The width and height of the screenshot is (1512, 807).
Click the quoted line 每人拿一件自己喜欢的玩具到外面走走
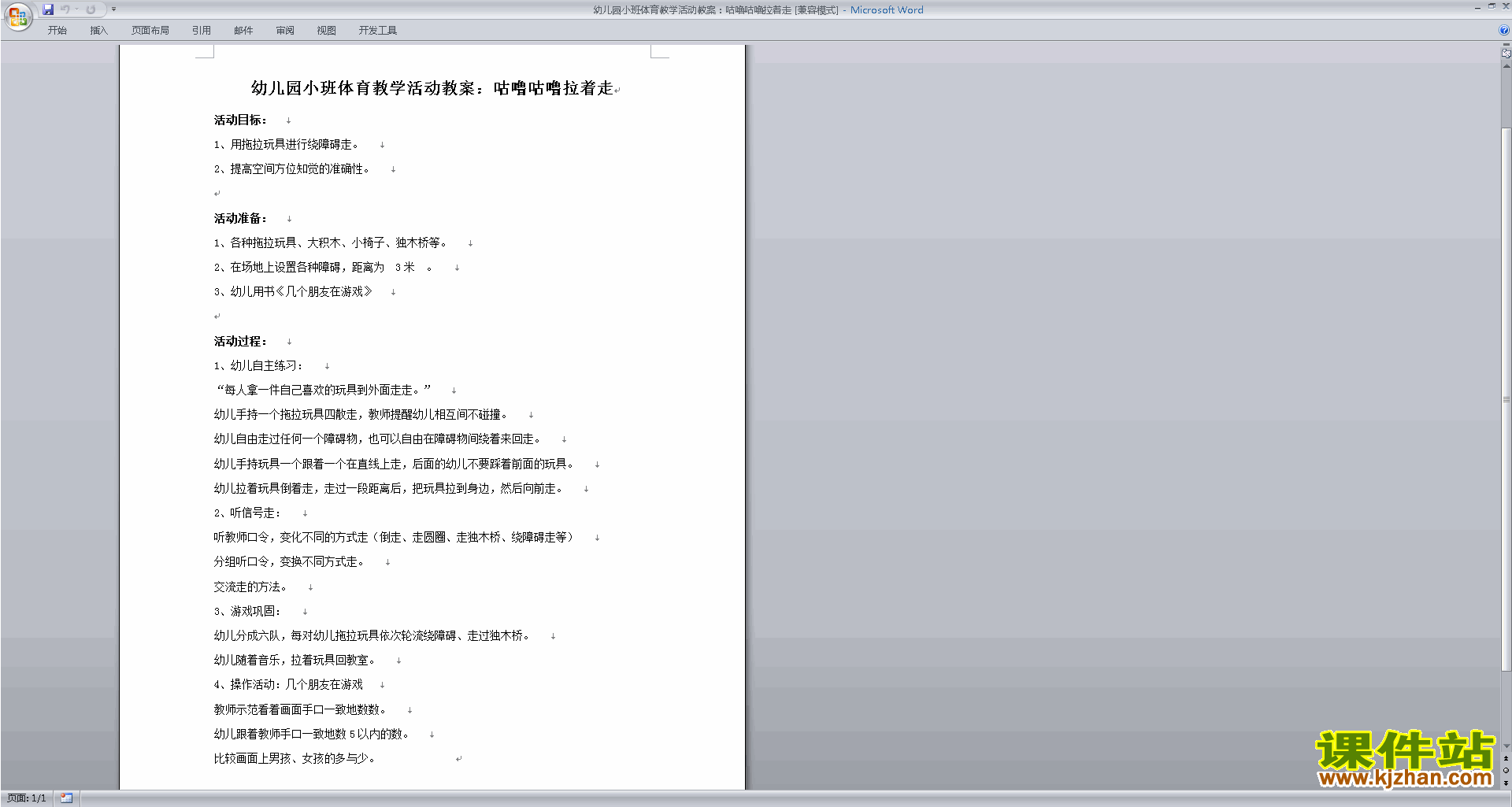coord(323,391)
